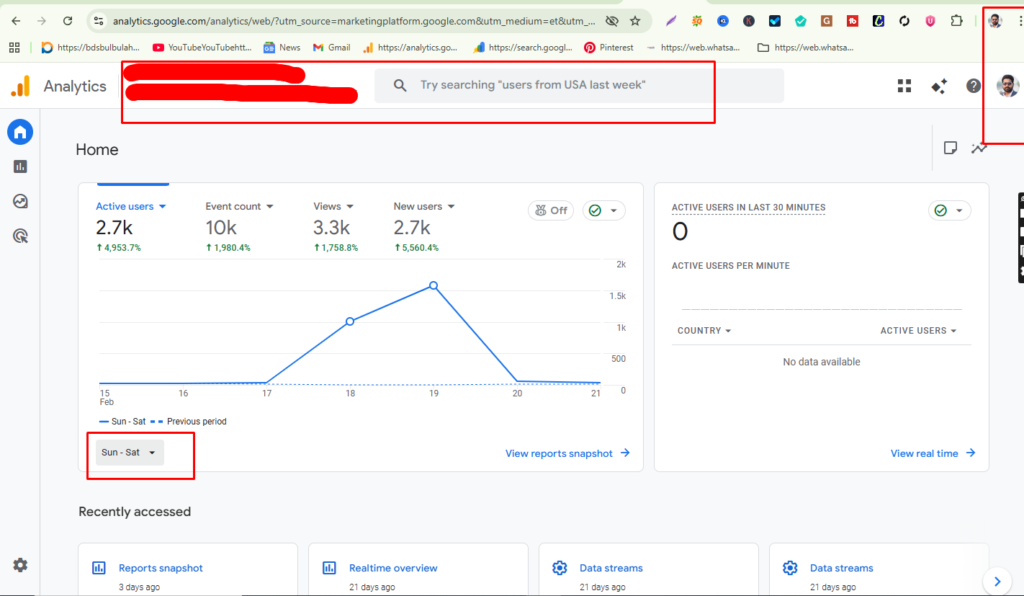Toggle the comparison Off chip on the chart card
Image resolution: width=1024 pixels, height=596 pixels.
pyautogui.click(x=550, y=210)
